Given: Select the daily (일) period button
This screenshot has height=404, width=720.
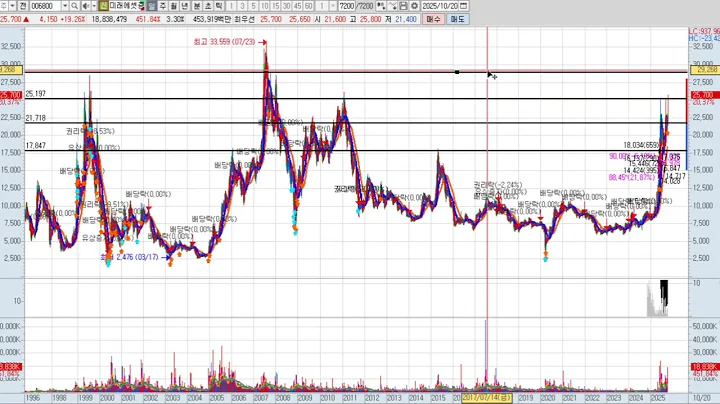Looking at the screenshot, I should [x=152, y=6].
